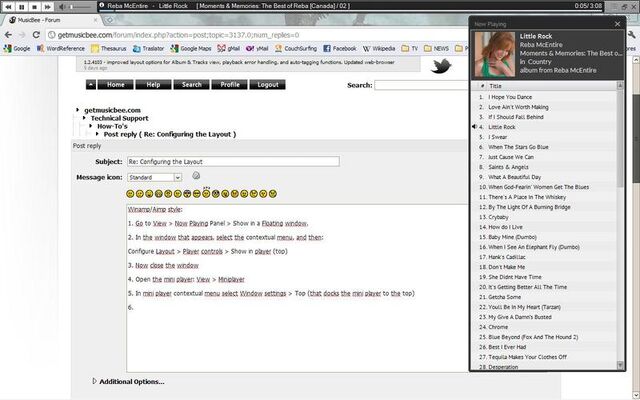Image resolution: width=640 pixels, height=400 pixels.
Task: Click the Twitter bird icon
Action: click(x=441, y=66)
